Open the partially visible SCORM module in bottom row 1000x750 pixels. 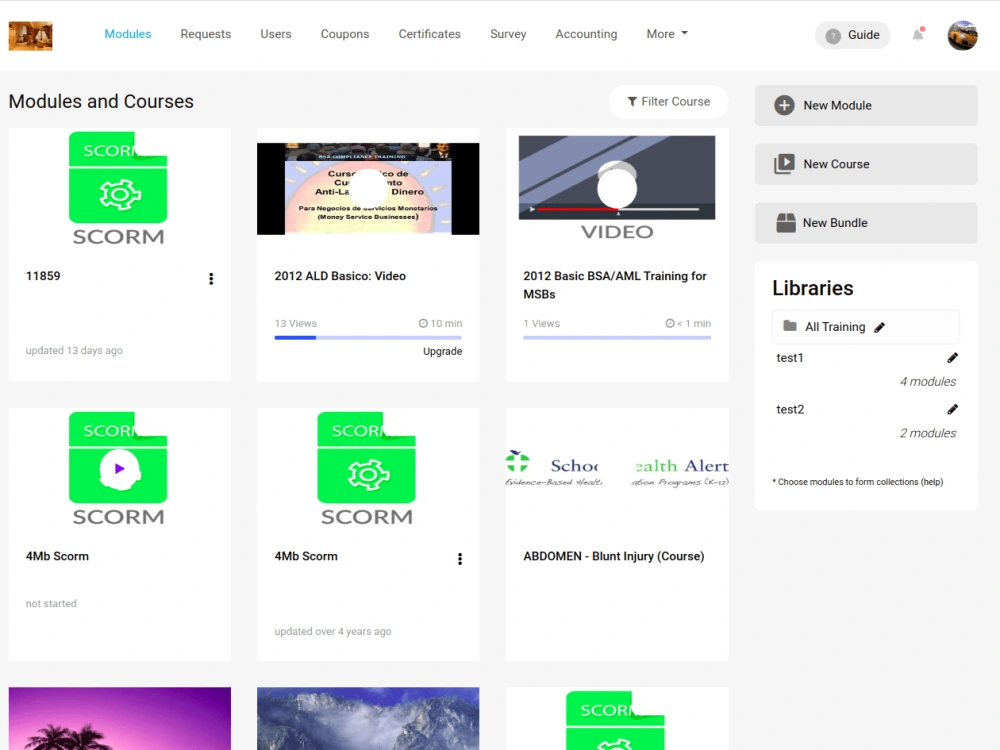[615, 721]
